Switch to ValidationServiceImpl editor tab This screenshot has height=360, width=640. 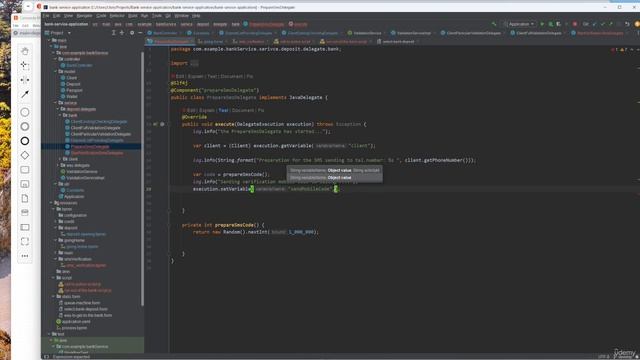point(413,33)
